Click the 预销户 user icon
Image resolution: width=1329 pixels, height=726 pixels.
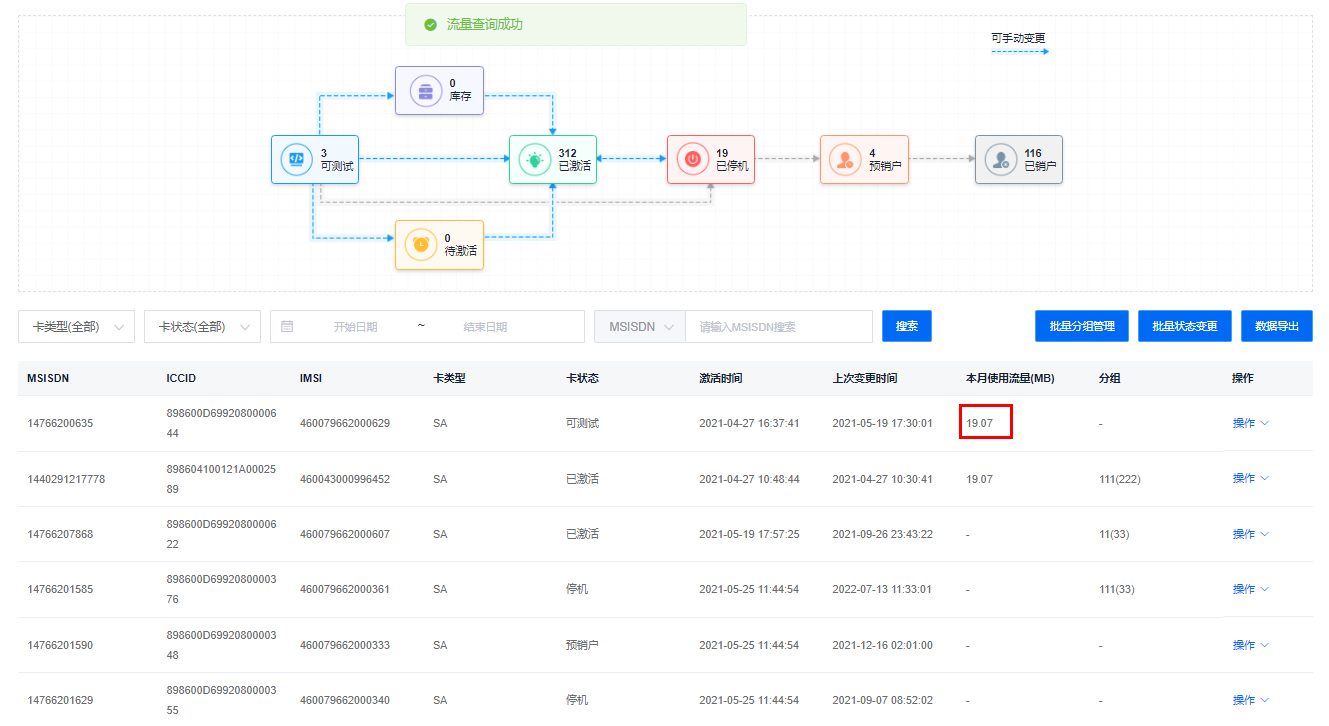845,159
